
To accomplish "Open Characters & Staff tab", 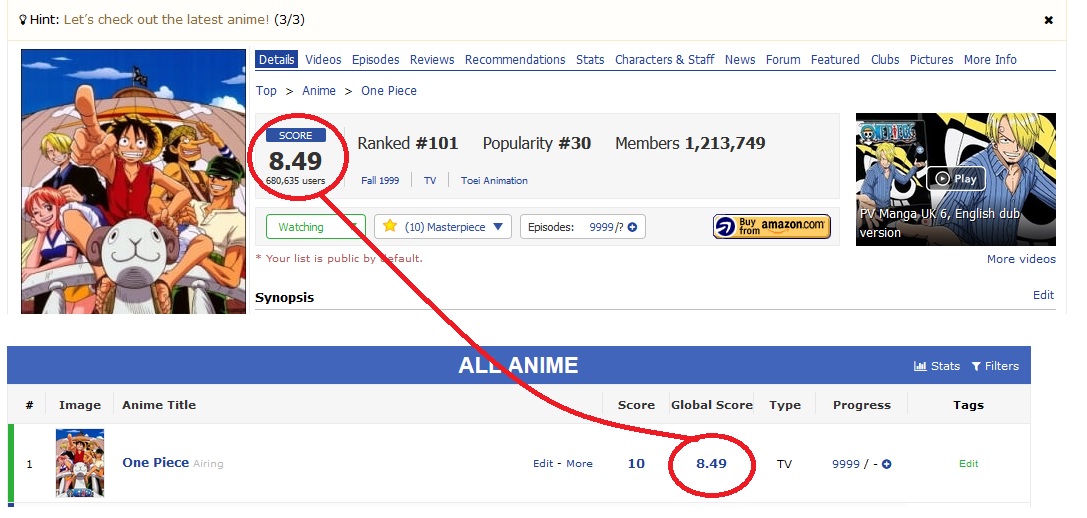I will click(664, 60).
